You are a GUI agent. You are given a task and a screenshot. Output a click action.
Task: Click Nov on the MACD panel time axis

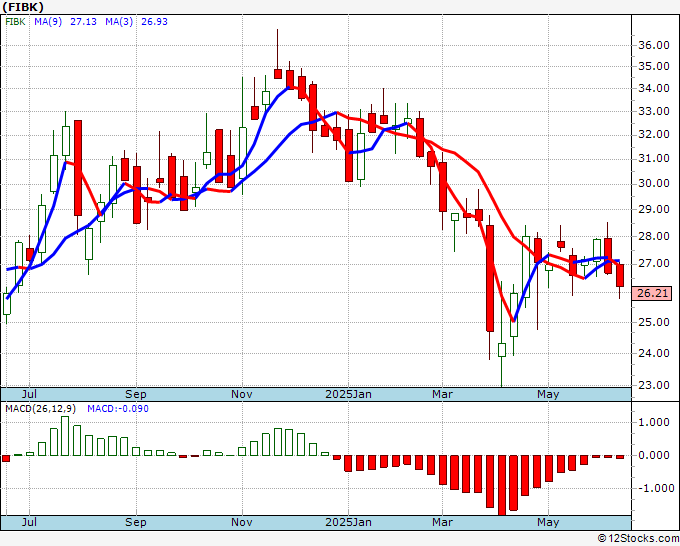click(x=242, y=522)
